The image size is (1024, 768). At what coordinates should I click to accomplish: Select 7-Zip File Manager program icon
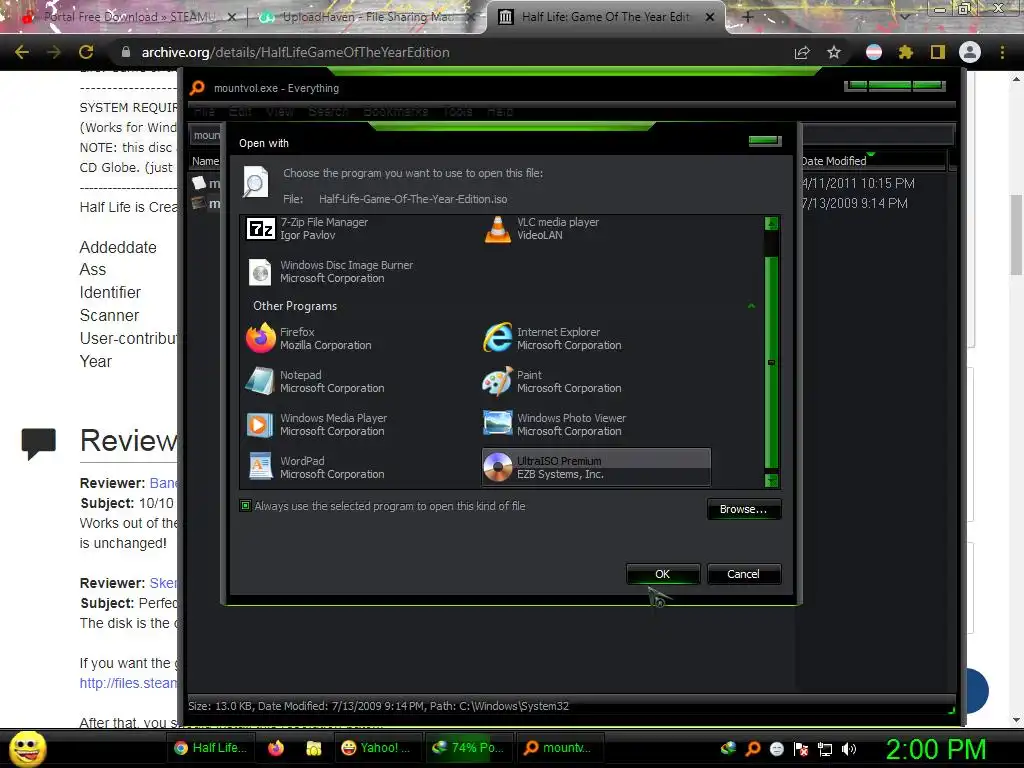(x=261, y=229)
